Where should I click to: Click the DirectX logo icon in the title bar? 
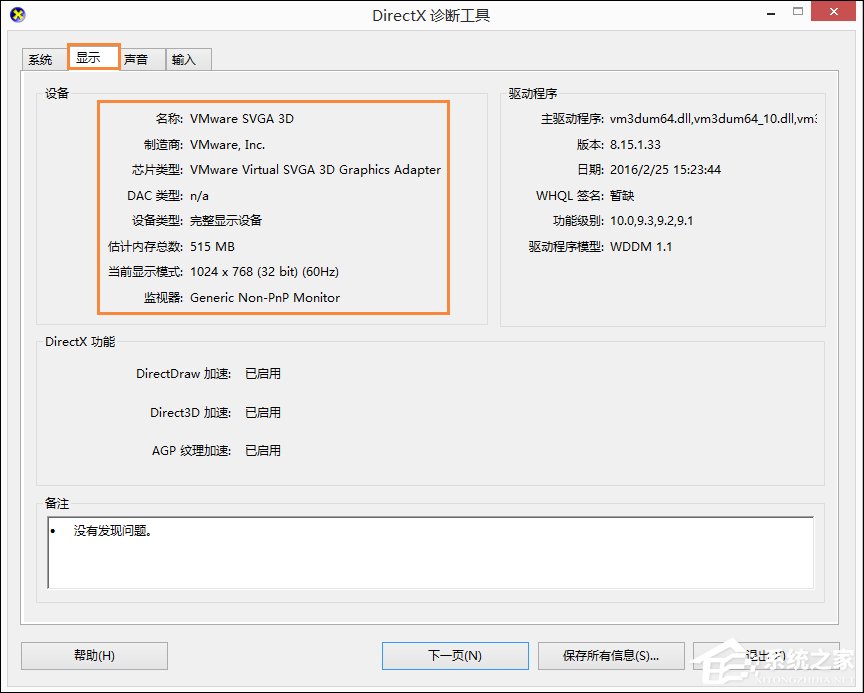20,14
